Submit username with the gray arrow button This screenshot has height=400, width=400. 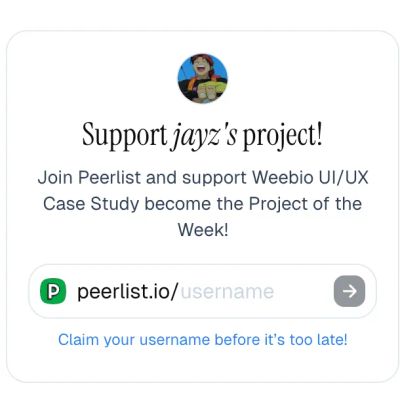(349, 291)
